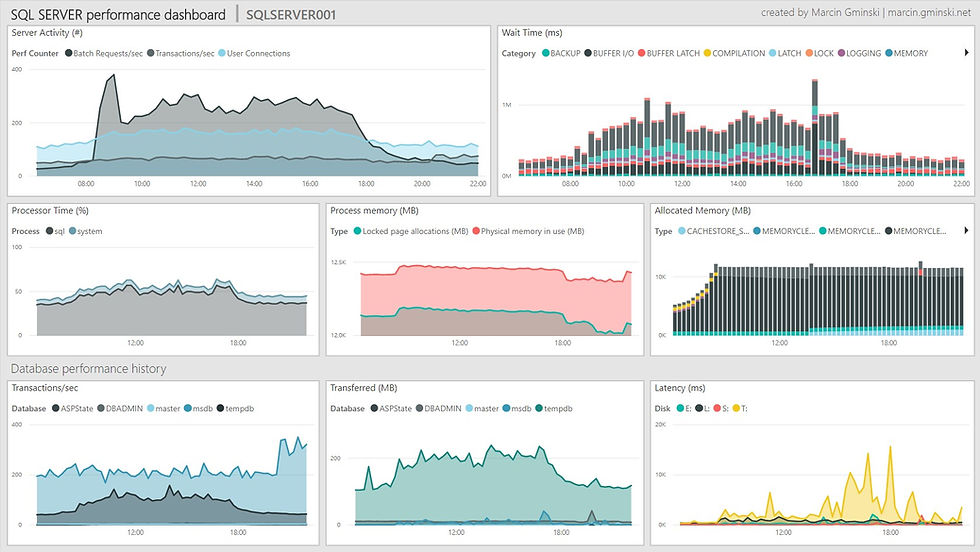This screenshot has height=552, width=980.
Task: Click LOGGING wait category legend
Action: [x=859, y=53]
